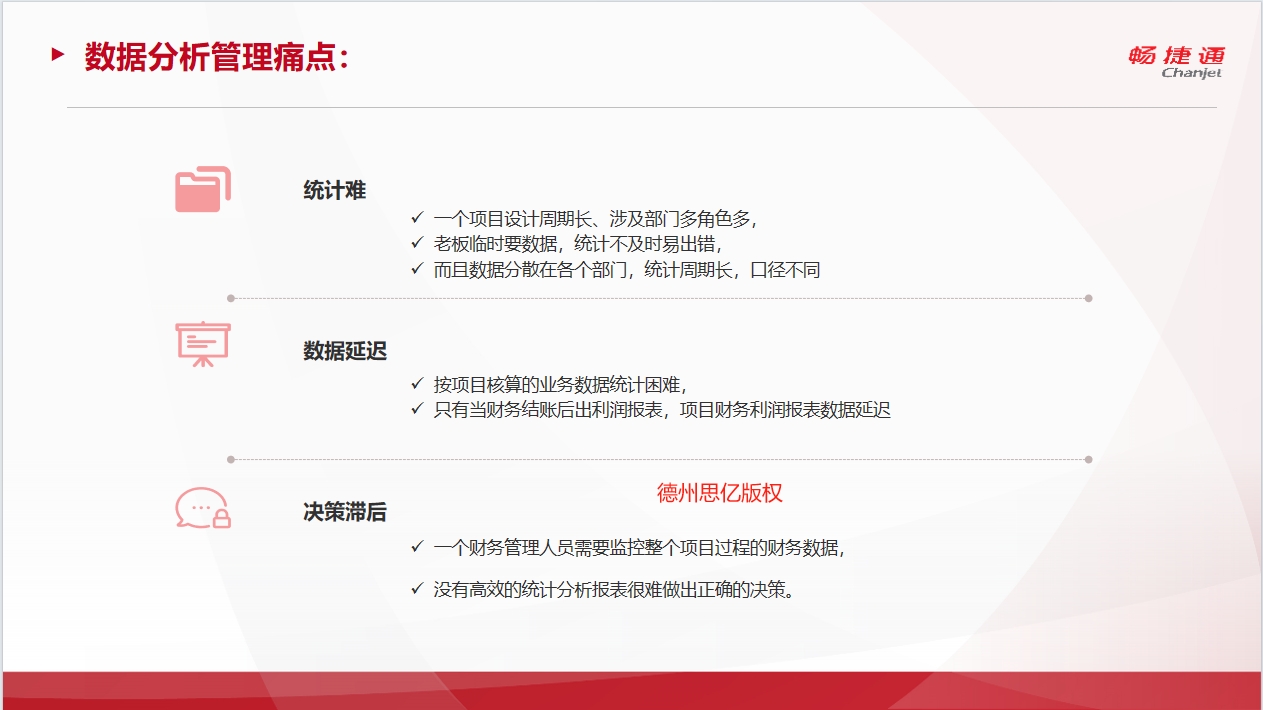
Task: Click the chat bubble lock icon beside 决策滞后
Action: (x=203, y=508)
